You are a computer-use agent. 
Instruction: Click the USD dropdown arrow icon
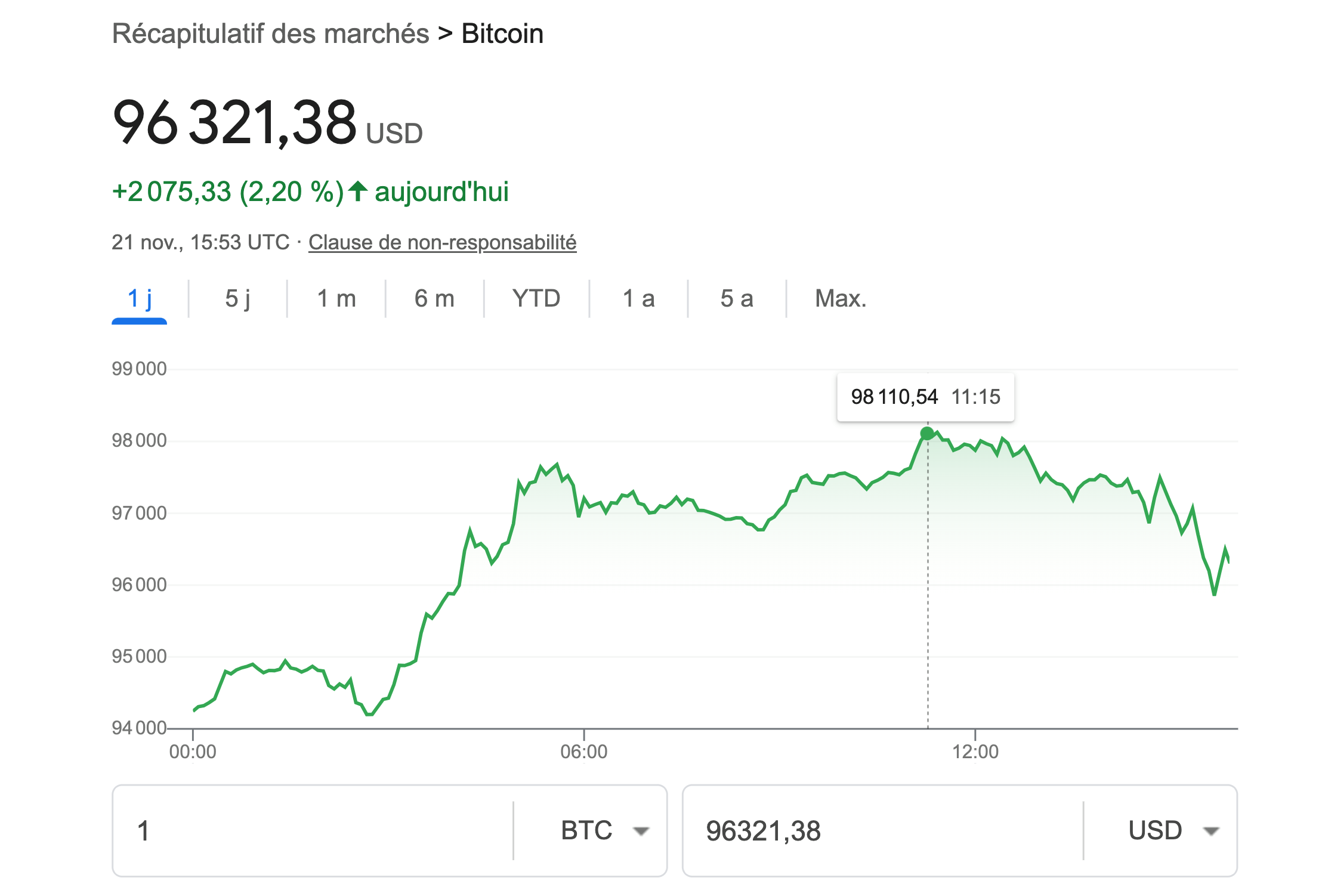pyautogui.click(x=1211, y=831)
